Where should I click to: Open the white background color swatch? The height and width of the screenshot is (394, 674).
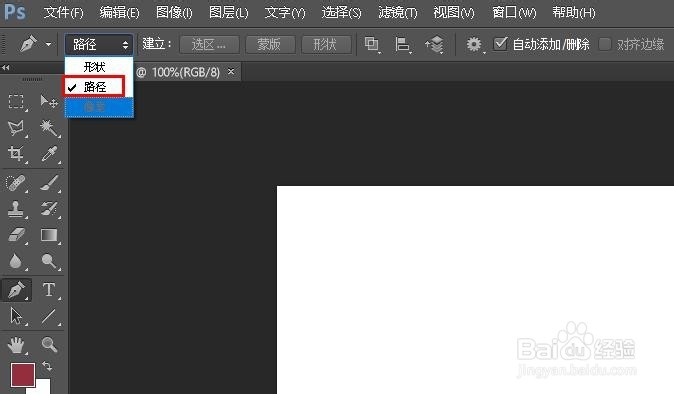pos(42,386)
